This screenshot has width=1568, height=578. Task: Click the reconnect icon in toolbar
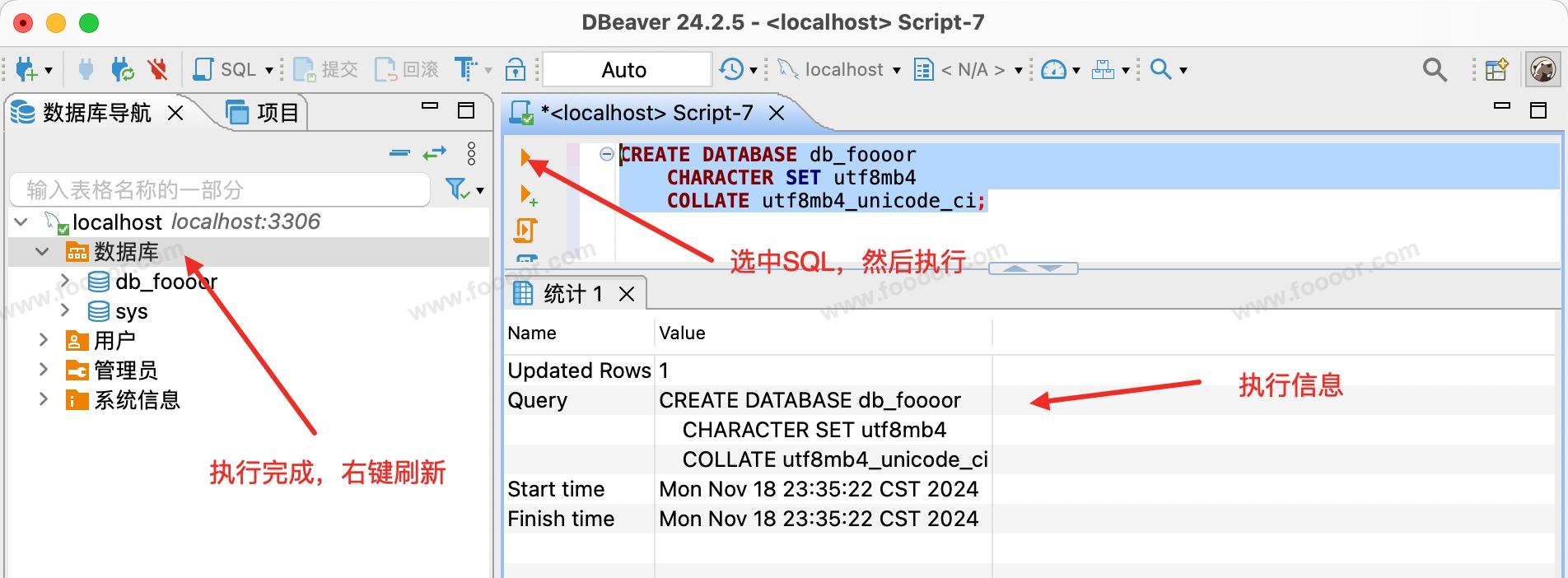tap(122, 70)
